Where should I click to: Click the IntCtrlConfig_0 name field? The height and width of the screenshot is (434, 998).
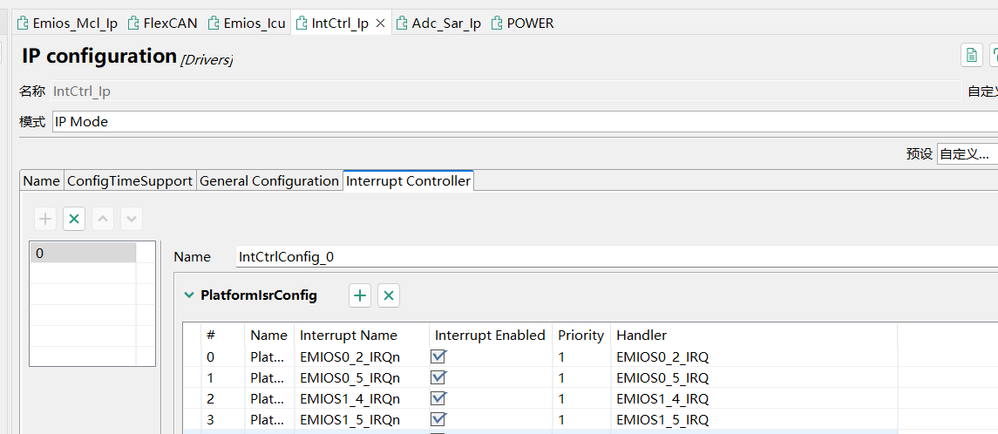600,257
